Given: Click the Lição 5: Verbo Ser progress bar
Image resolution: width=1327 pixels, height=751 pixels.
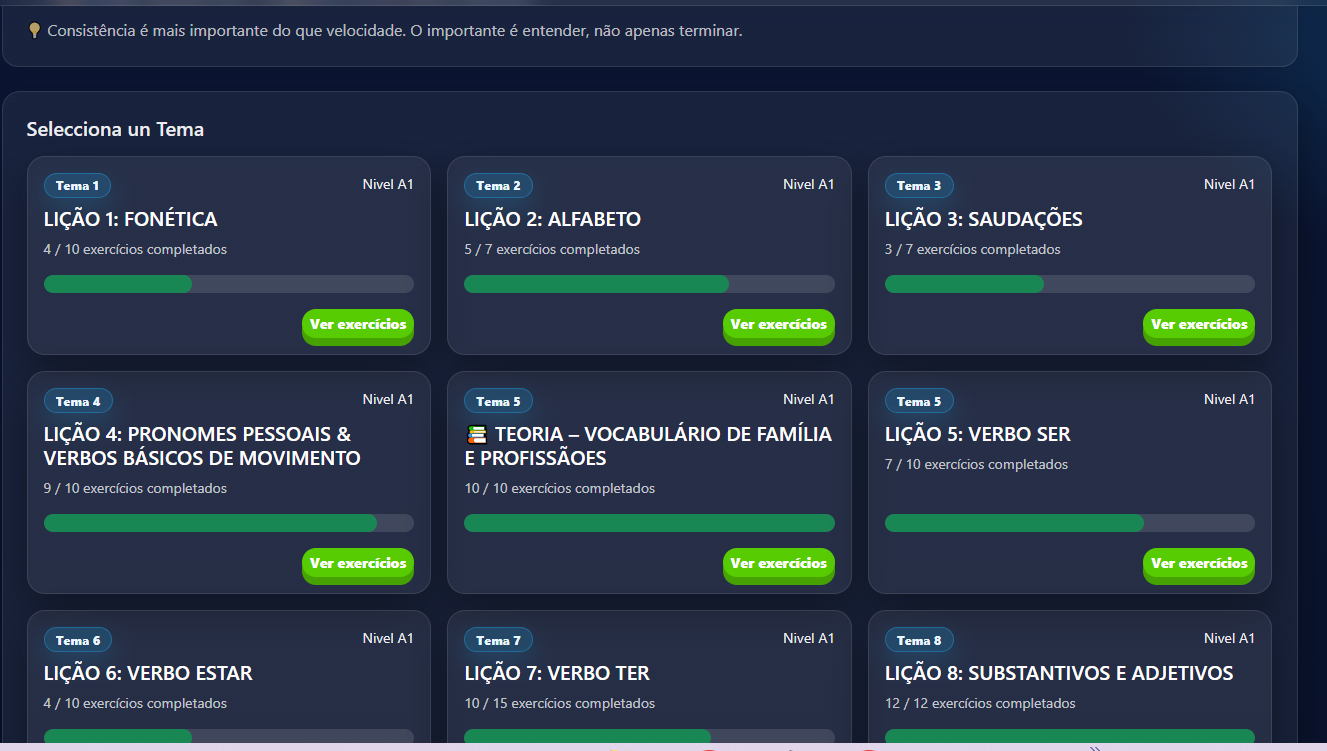Looking at the screenshot, I should click(x=1070, y=523).
